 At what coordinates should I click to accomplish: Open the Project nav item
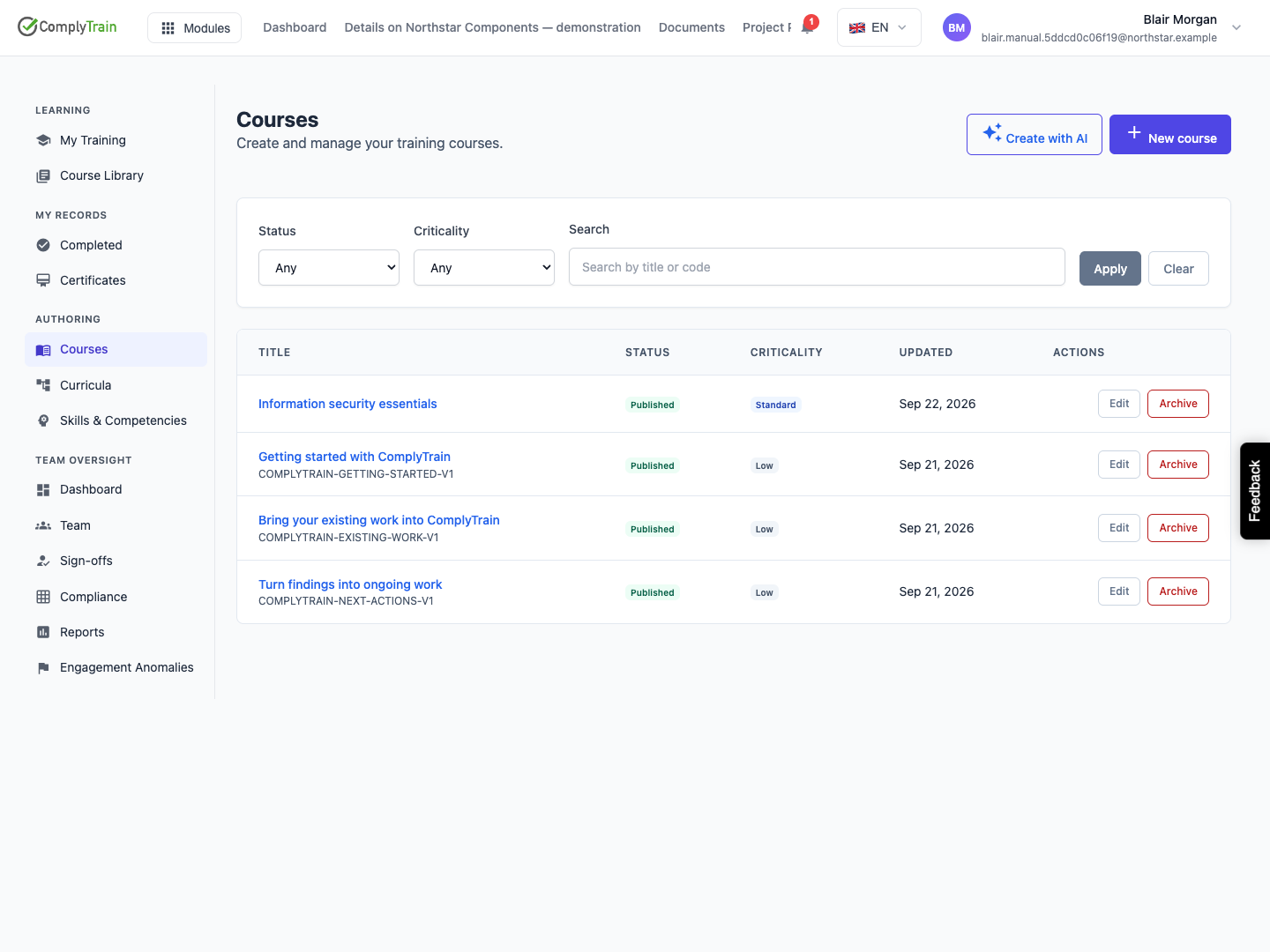pos(766,27)
